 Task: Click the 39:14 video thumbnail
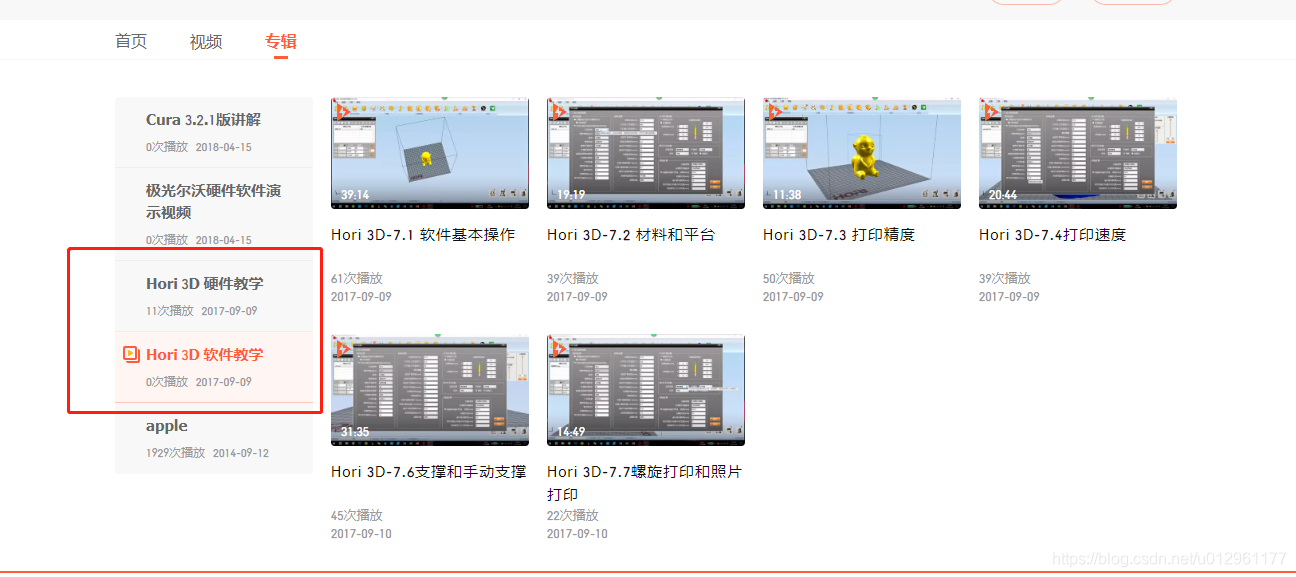429,152
